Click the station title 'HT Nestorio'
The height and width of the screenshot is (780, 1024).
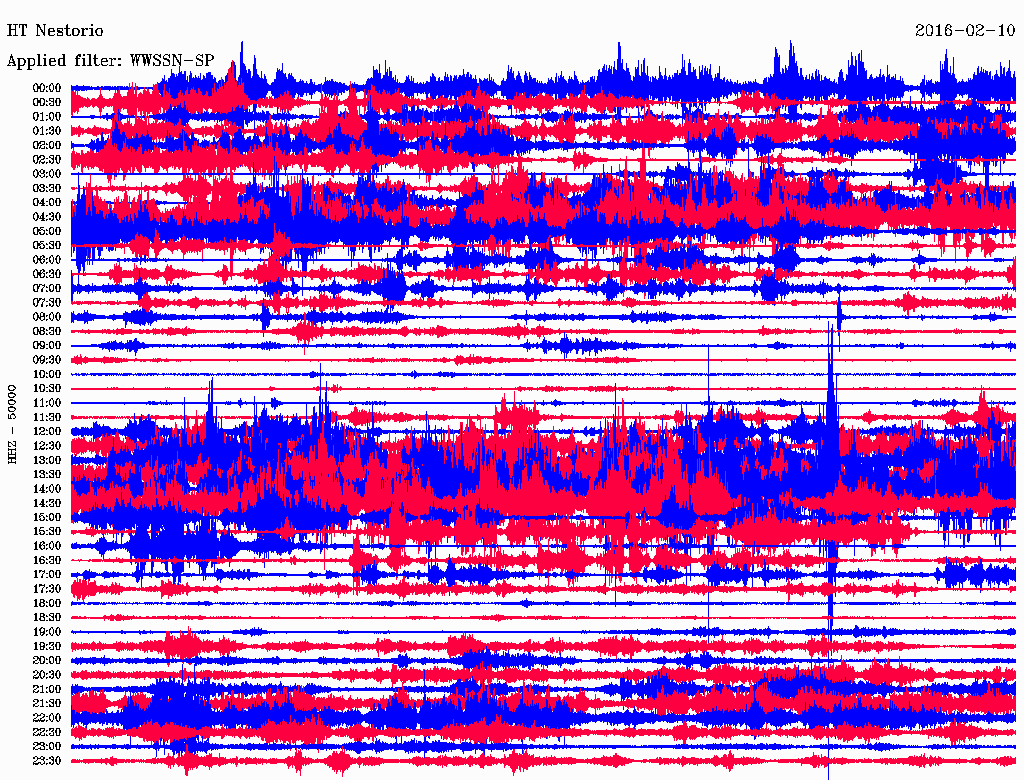(x=55, y=31)
